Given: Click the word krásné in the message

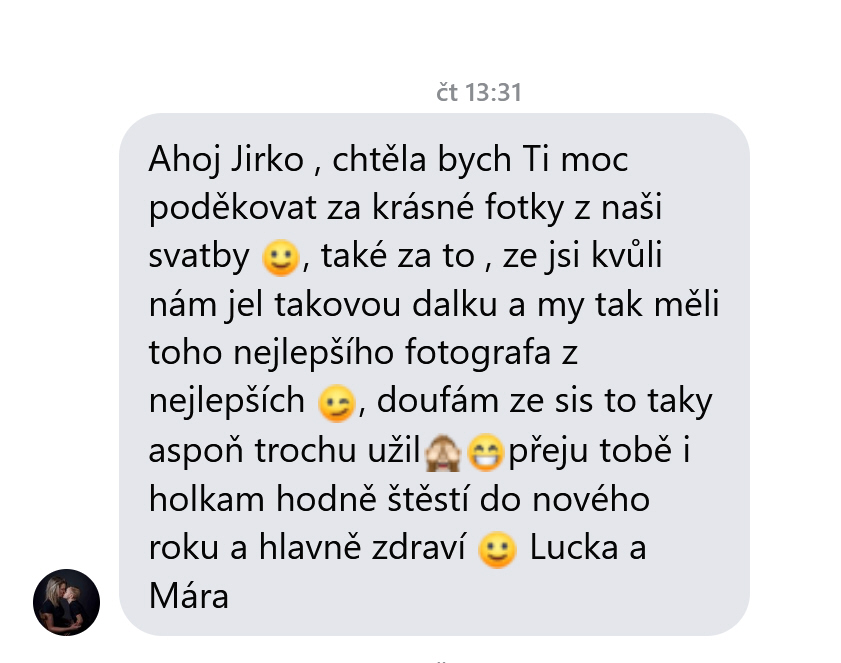Looking at the screenshot, I should click(x=423, y=208).
